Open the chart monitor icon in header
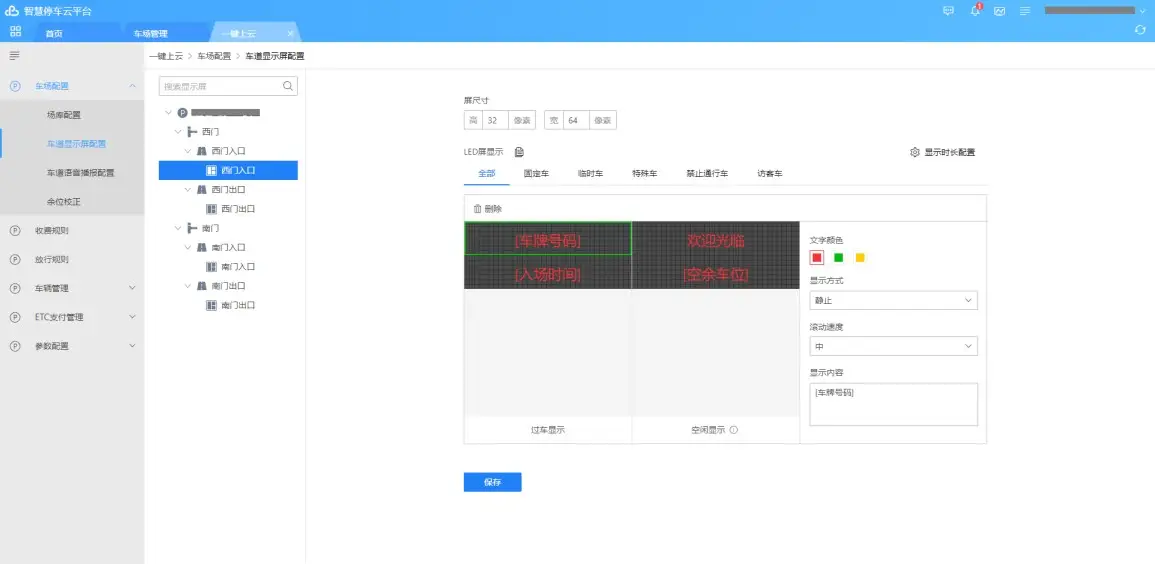This screenshot has width=1155, height=564. (999, 11)
